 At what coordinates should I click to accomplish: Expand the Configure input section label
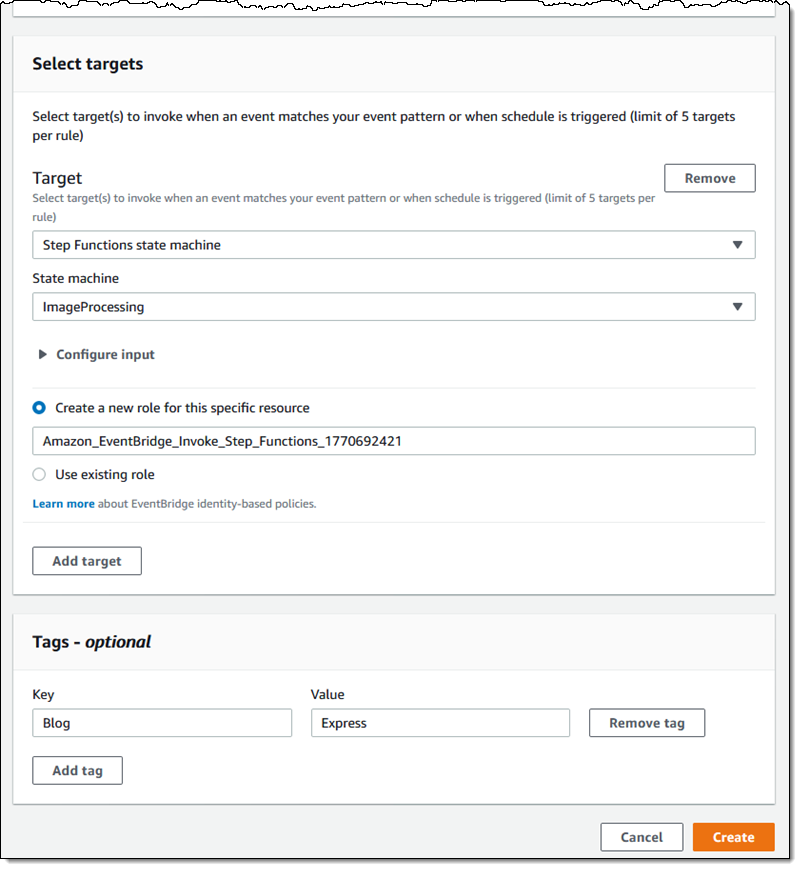coord(105,354)
